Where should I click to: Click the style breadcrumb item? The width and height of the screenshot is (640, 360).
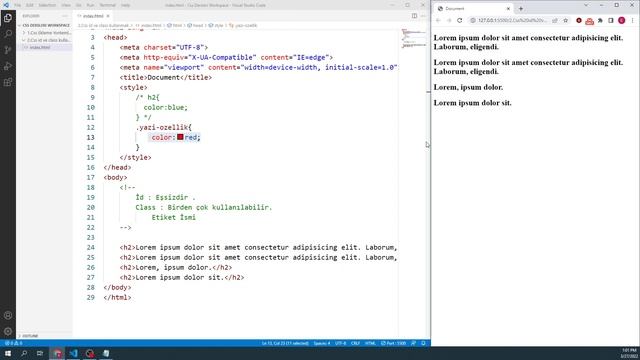click(216, 25)
